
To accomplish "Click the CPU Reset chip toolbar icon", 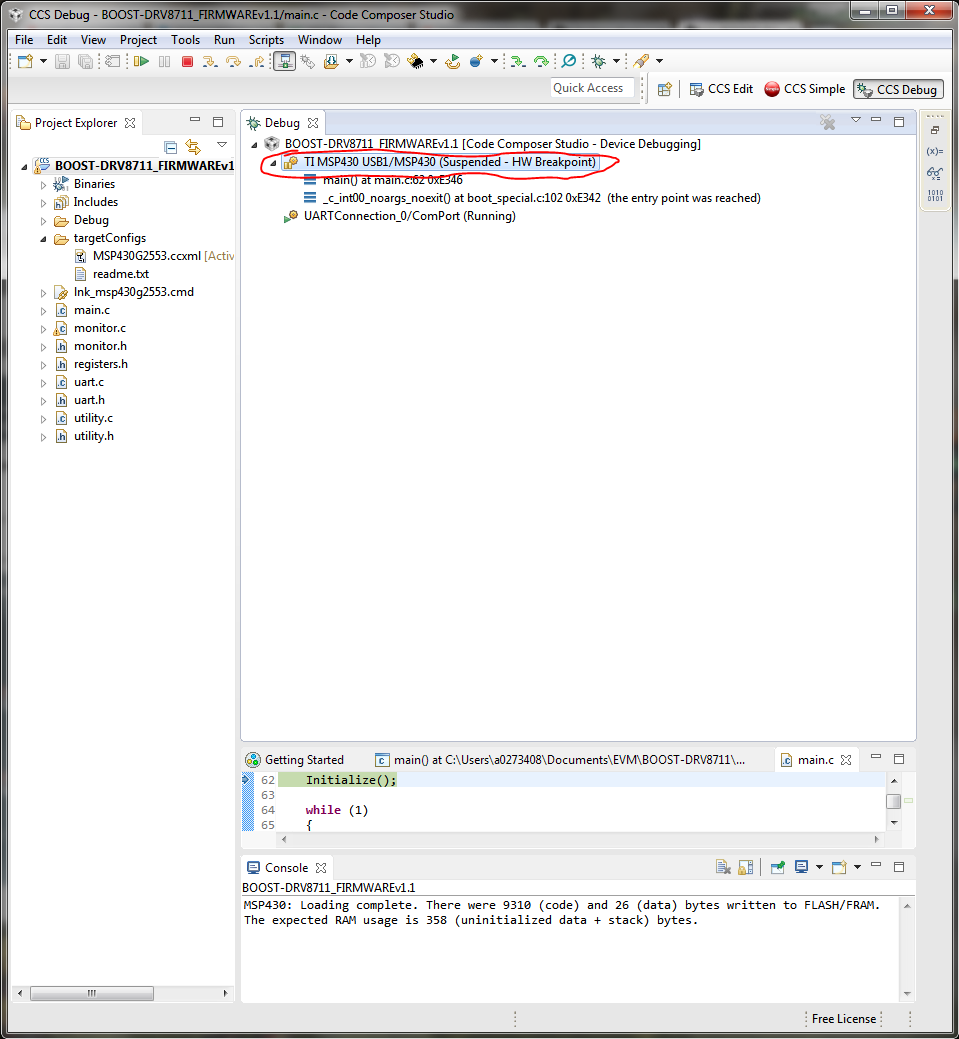I will point(416,62).
